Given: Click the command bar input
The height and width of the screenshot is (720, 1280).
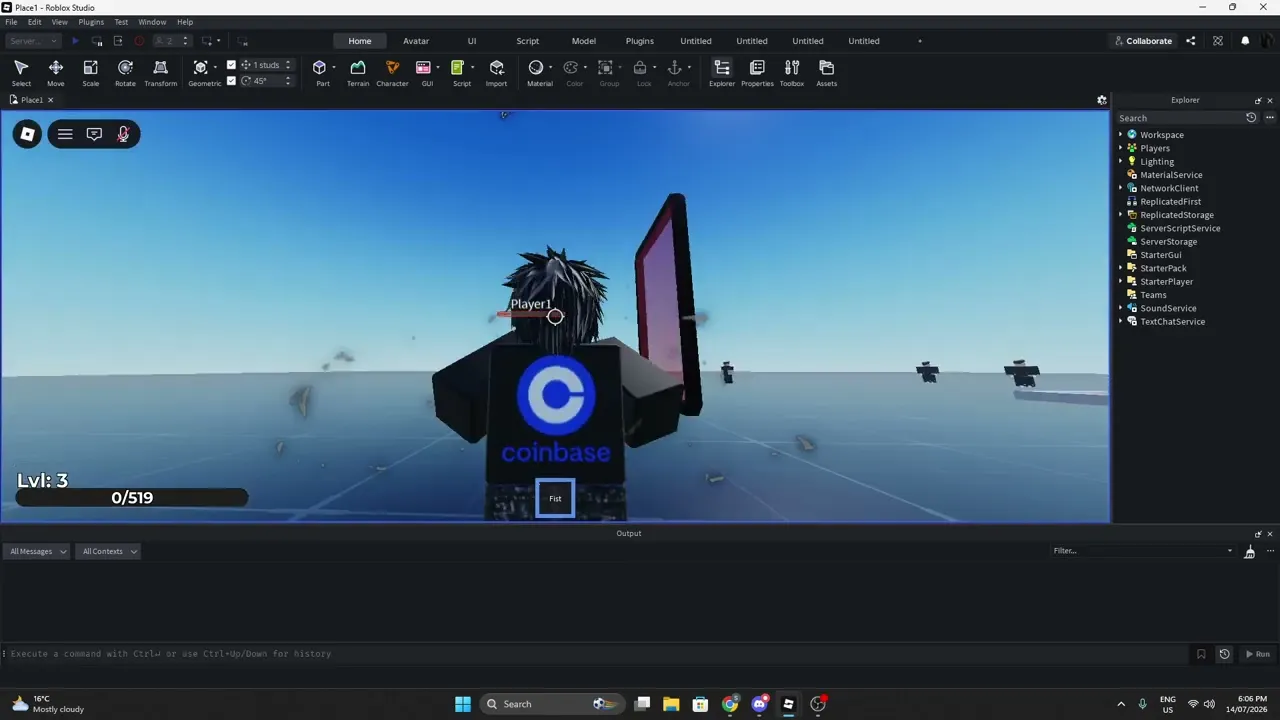Looking at the screenshot, I should pos(595,654).
